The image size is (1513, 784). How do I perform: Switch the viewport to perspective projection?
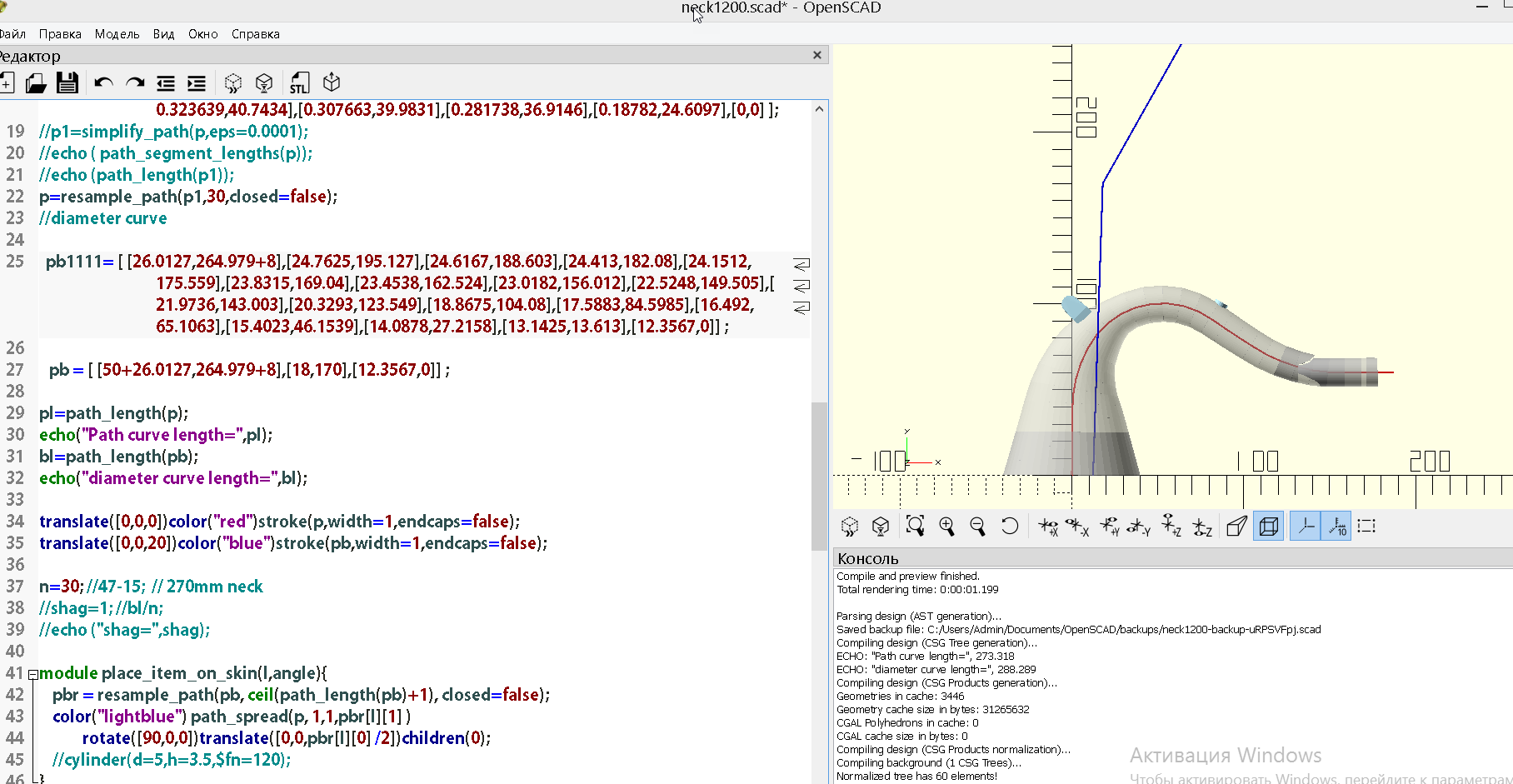point(1237,526)
